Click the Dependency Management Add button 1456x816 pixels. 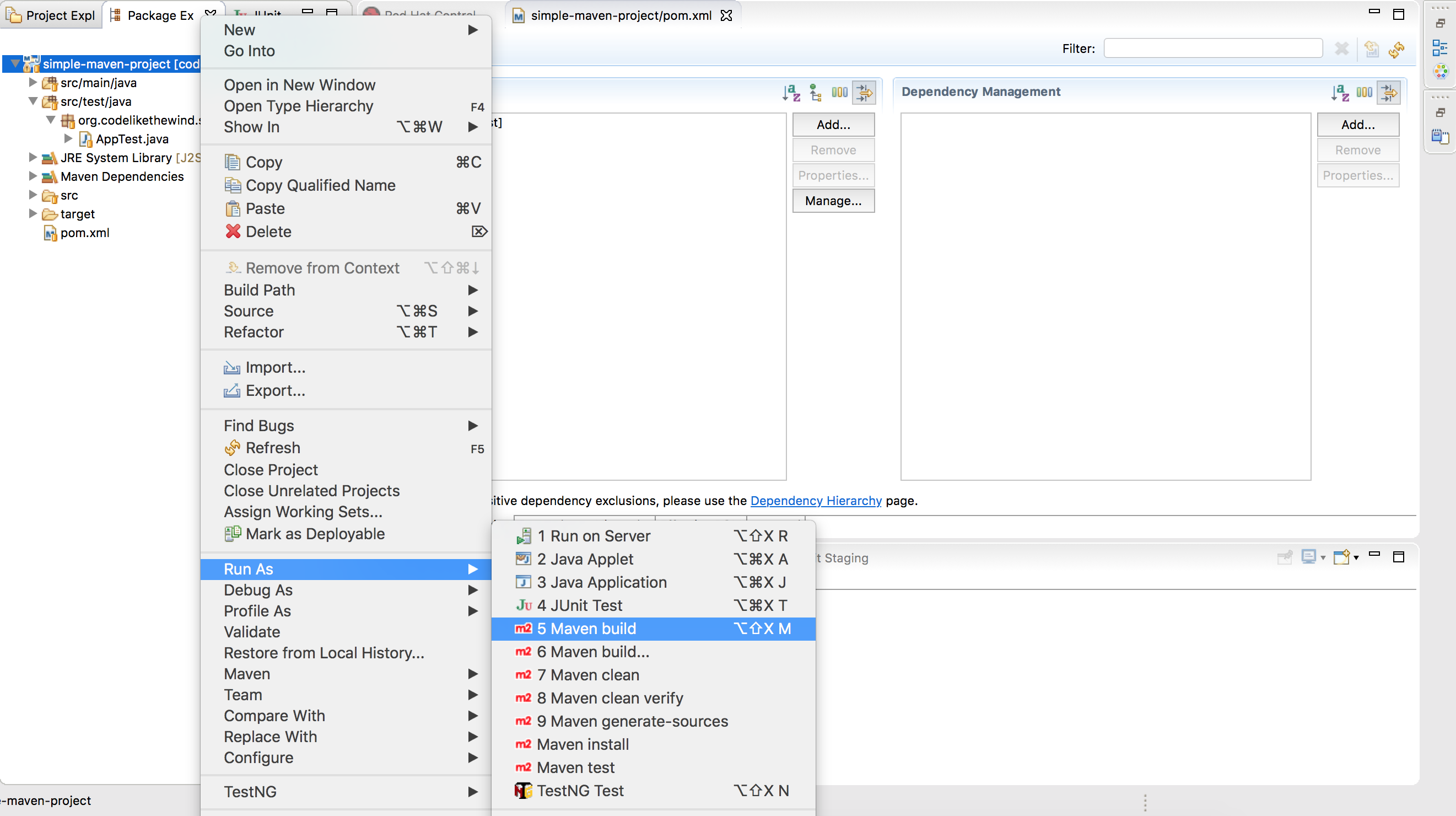click(x=1357, y=124)
